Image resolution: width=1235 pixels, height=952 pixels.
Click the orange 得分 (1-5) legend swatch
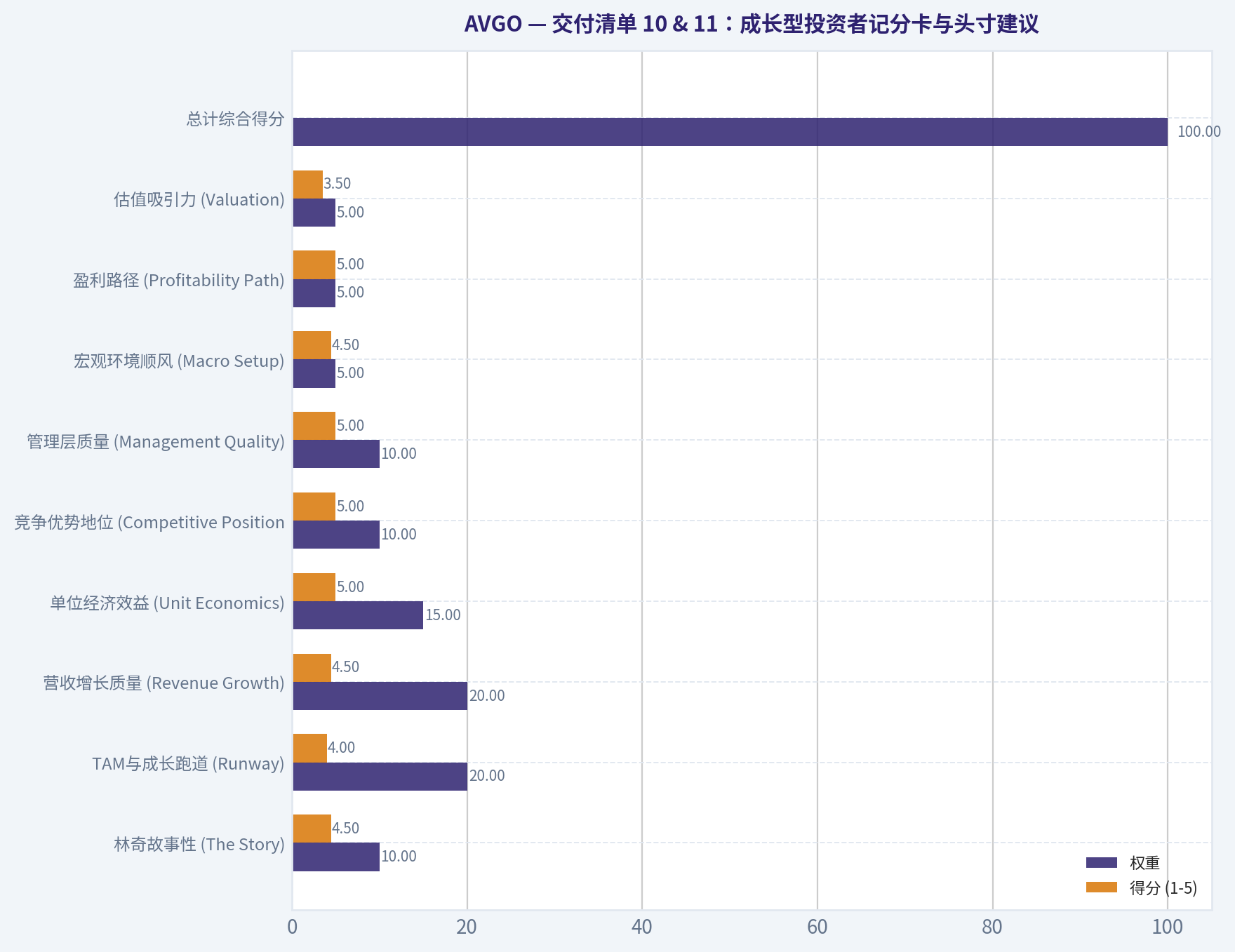click(x=1102, y=887)
